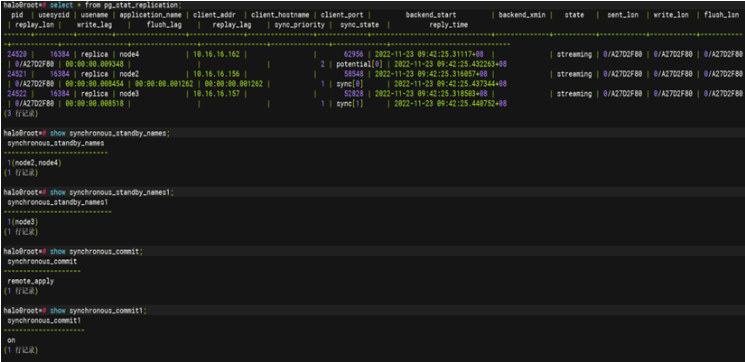This screenshot has height=362, width=745.
Task: Click client address 10.16.16.156
Action: click(x=216, y=74)
